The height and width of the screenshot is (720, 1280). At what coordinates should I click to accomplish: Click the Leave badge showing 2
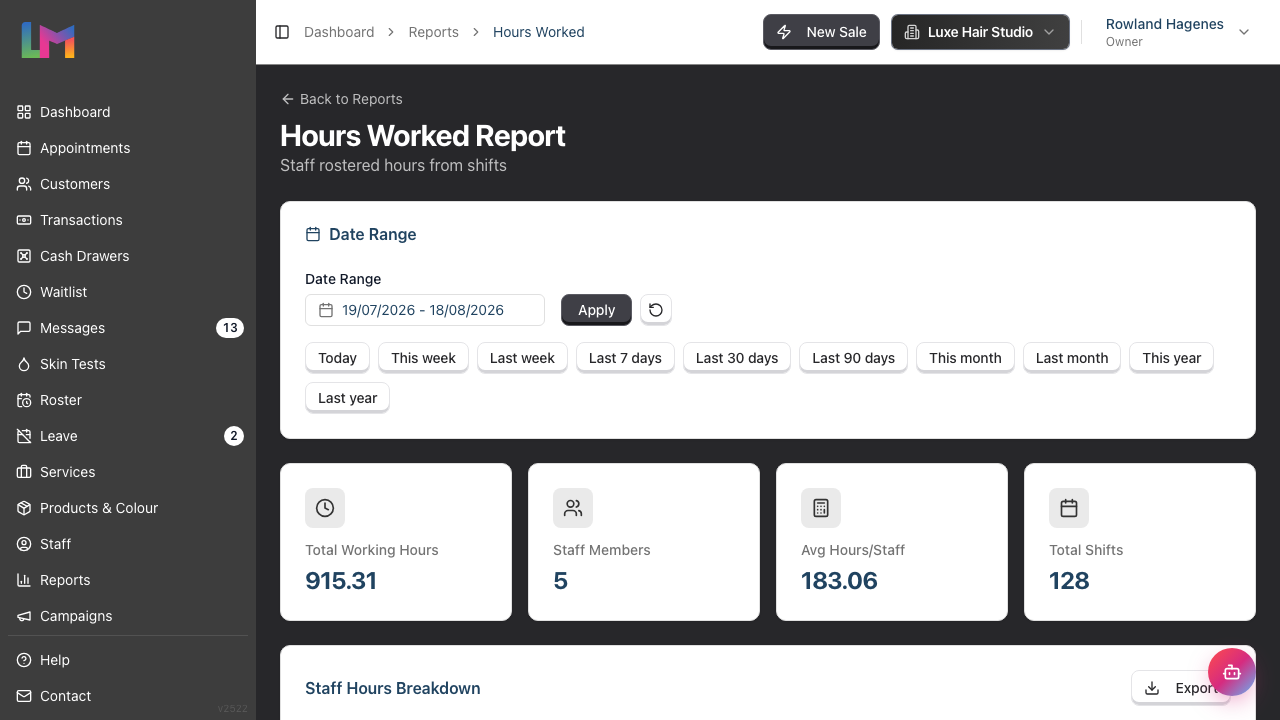233,436
